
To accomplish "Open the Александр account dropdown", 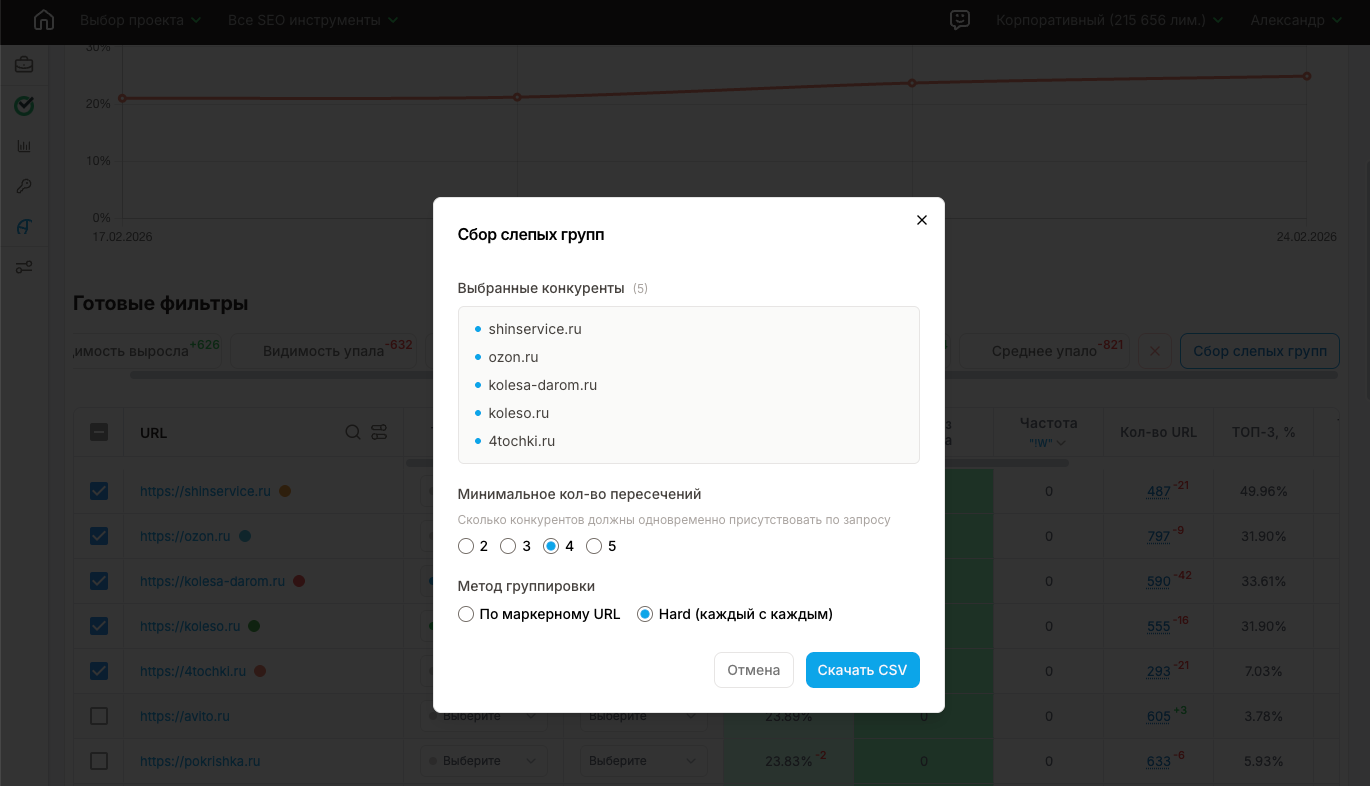I will point(1295,20).
